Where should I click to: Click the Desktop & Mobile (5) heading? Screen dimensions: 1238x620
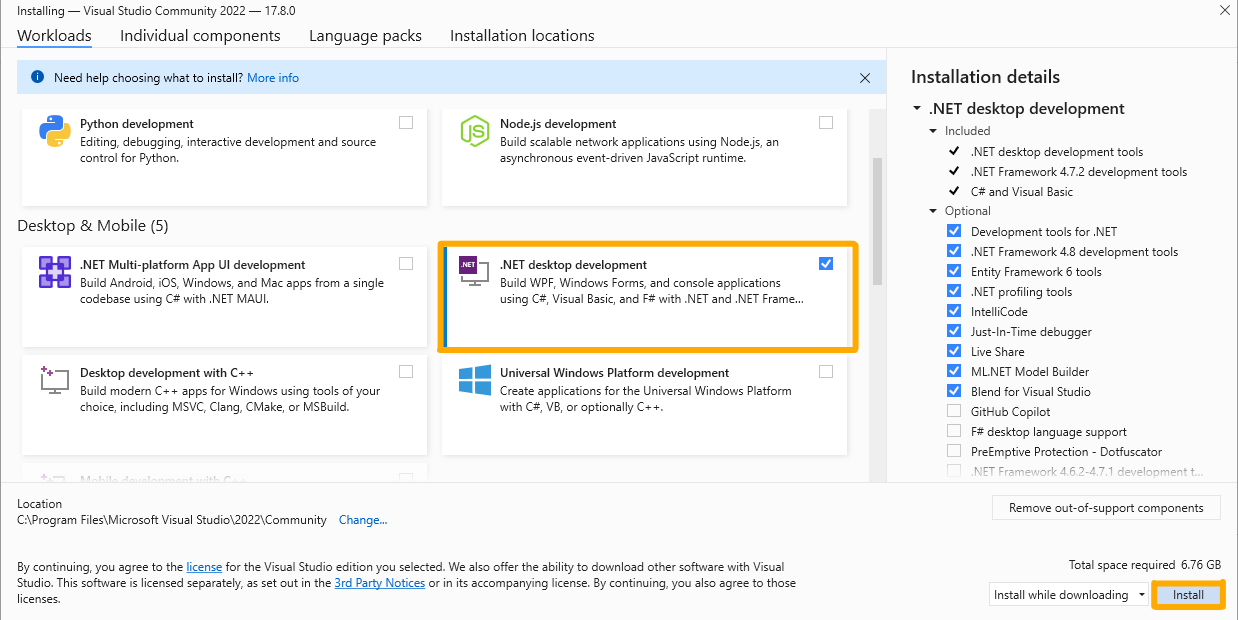point(93,226)
